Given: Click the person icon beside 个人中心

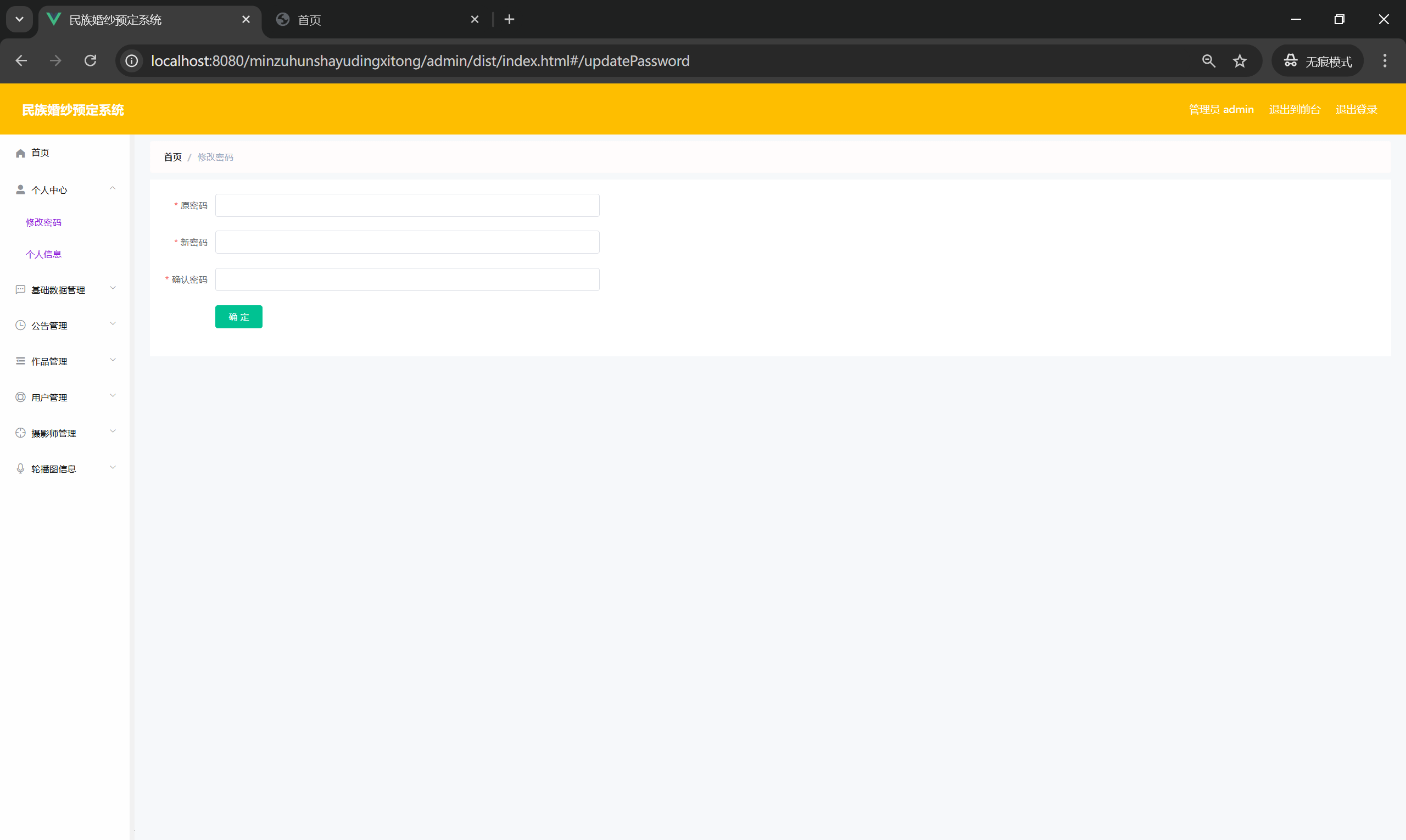Looking at the screenshot, I should (x=20, y=189).
